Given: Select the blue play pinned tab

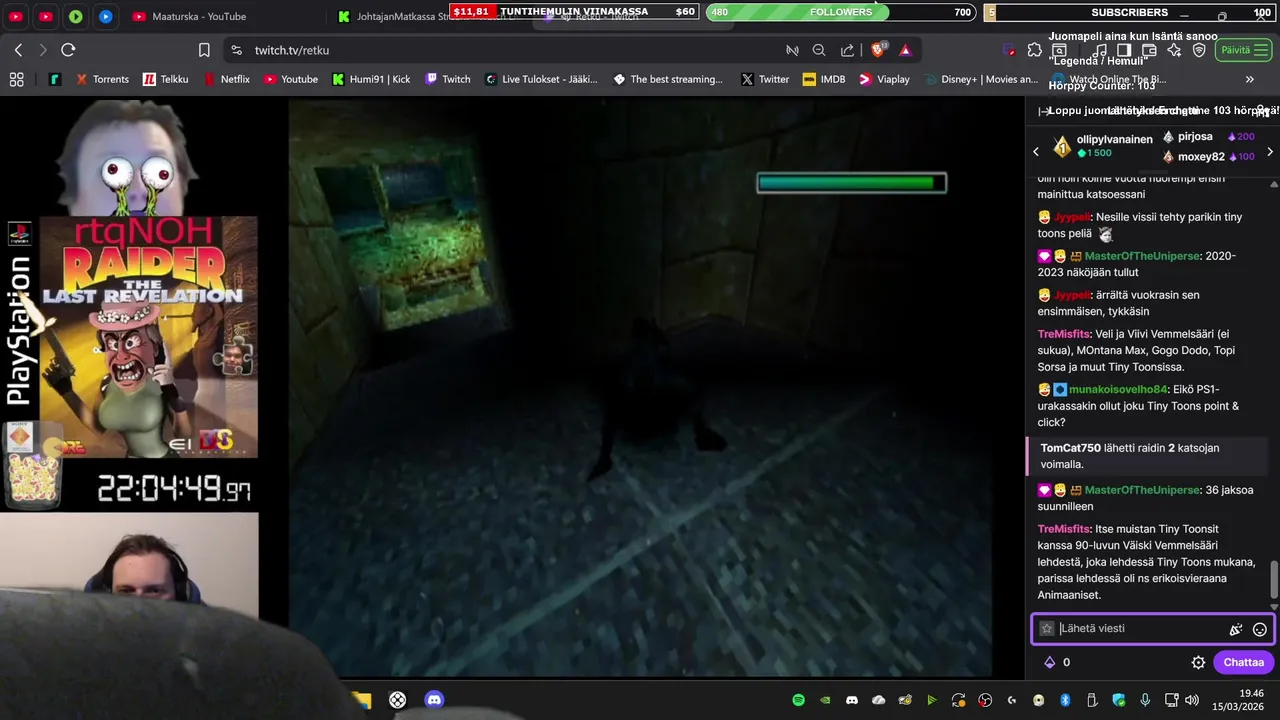Looking at the screenshot, I should (x=106, y=16).
